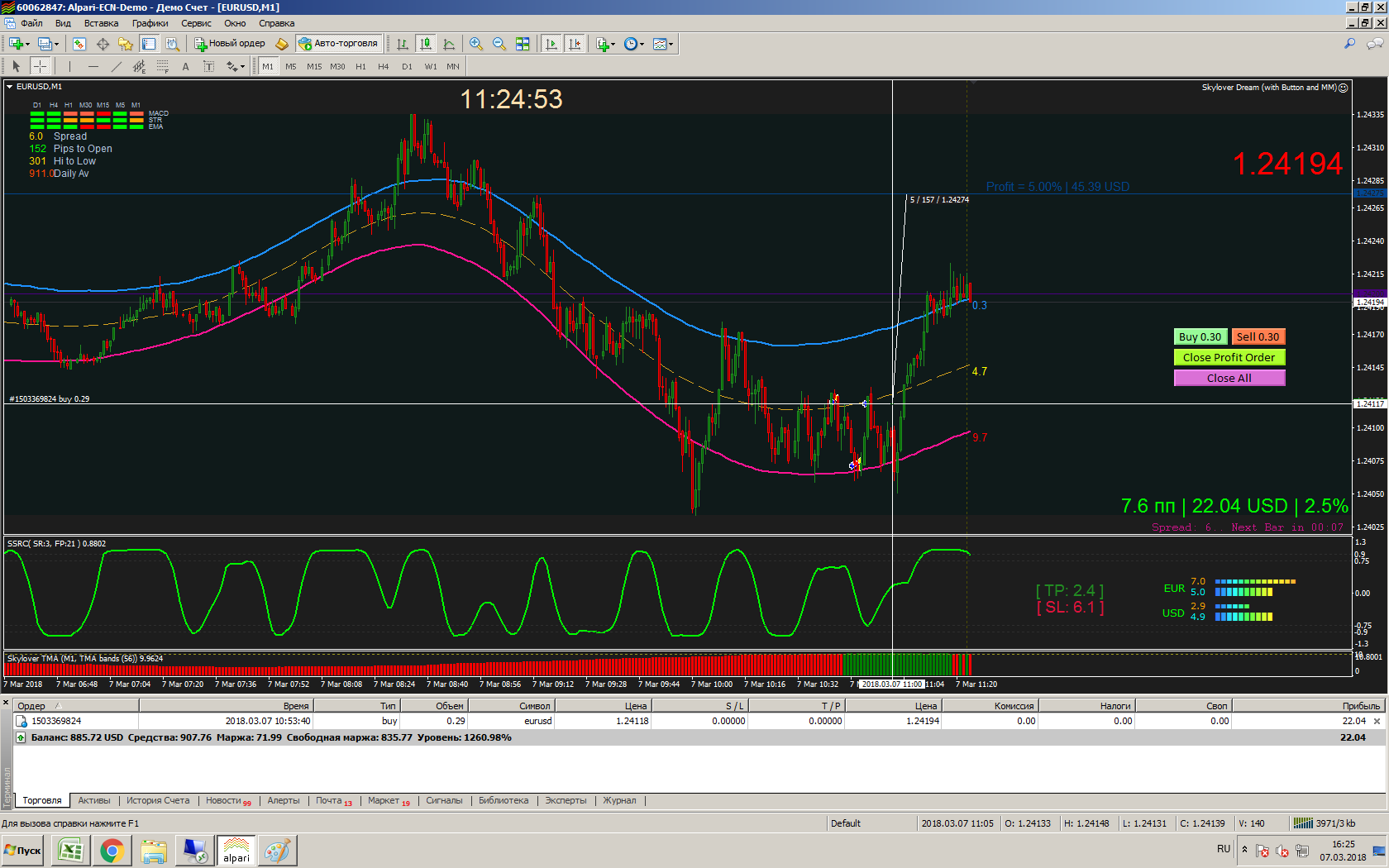Switch to История Счета tab
The height and width of the screenshot is (868, 1389).
(158, 800)
